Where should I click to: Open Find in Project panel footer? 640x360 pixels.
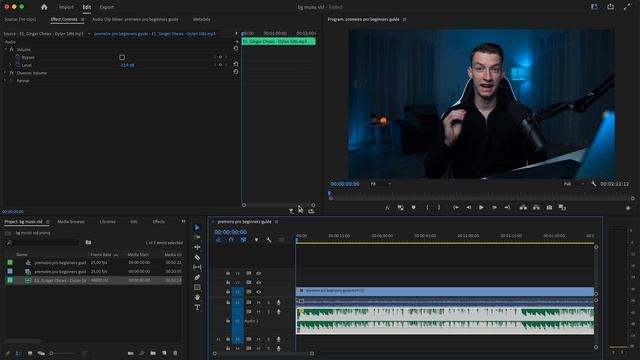pos(142,353)
